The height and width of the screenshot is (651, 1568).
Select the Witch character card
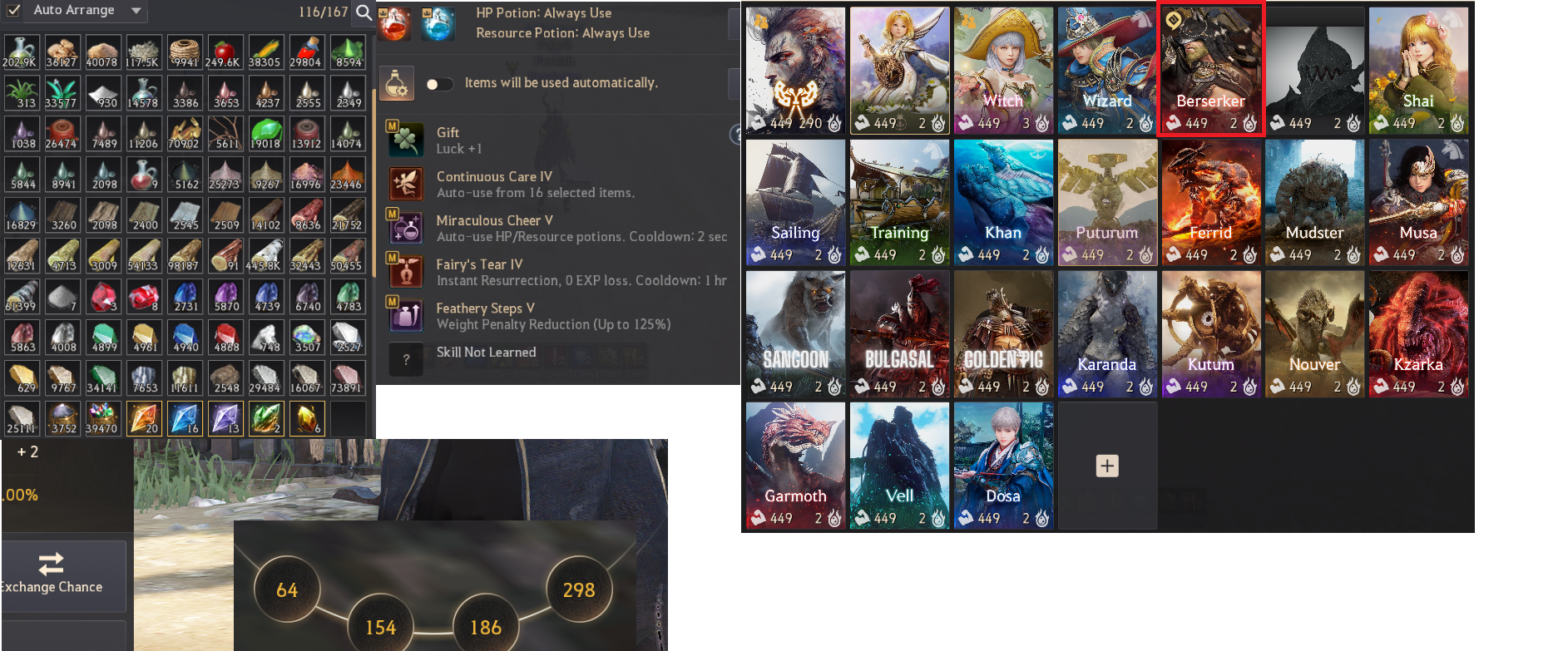(1003, 71)
